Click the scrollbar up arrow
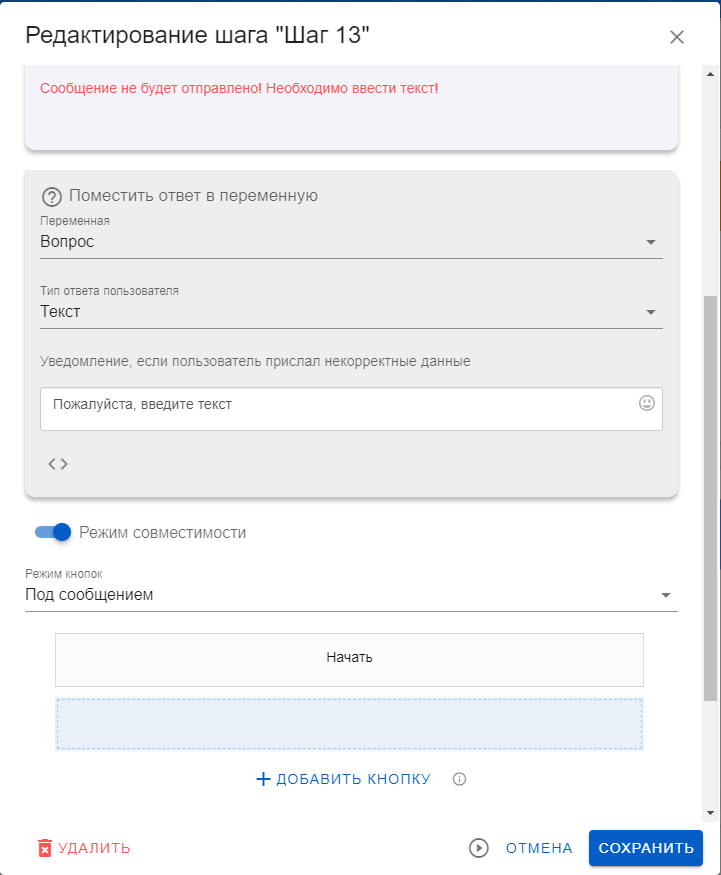The width and height of the screenshot is (721, 875). (x=711, y=73)
